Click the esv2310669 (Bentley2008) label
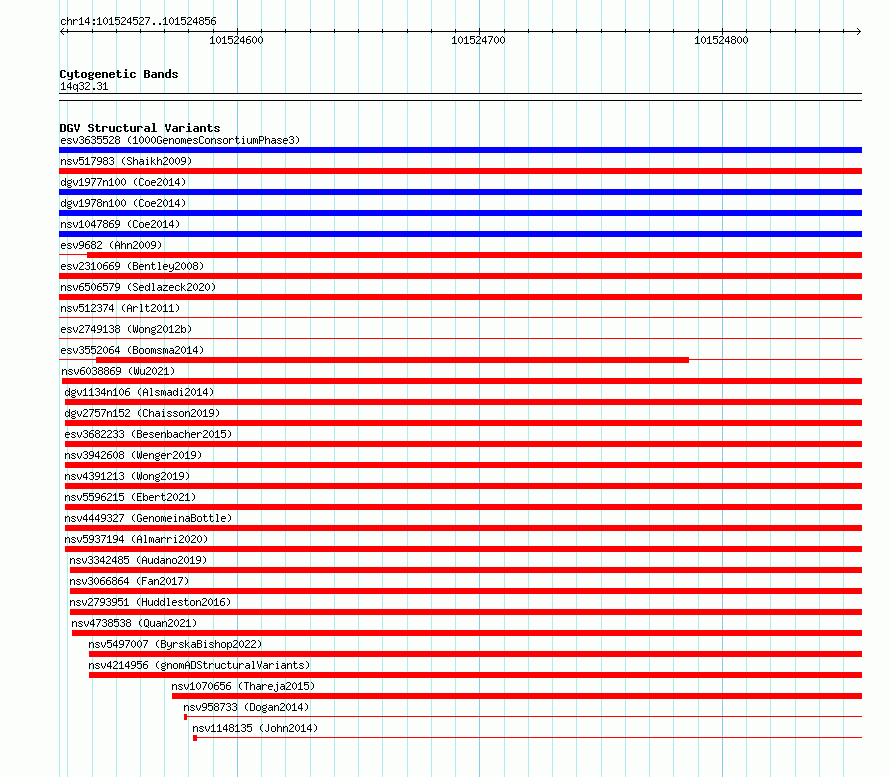Viewport: 890px width, 777px height. pyautogui.click(x=132, y=266)
